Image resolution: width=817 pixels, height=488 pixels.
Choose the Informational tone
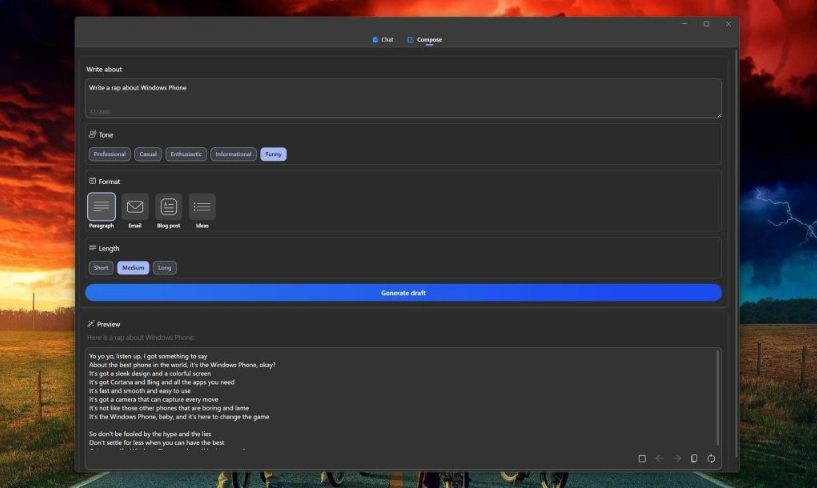coord(233,154)
